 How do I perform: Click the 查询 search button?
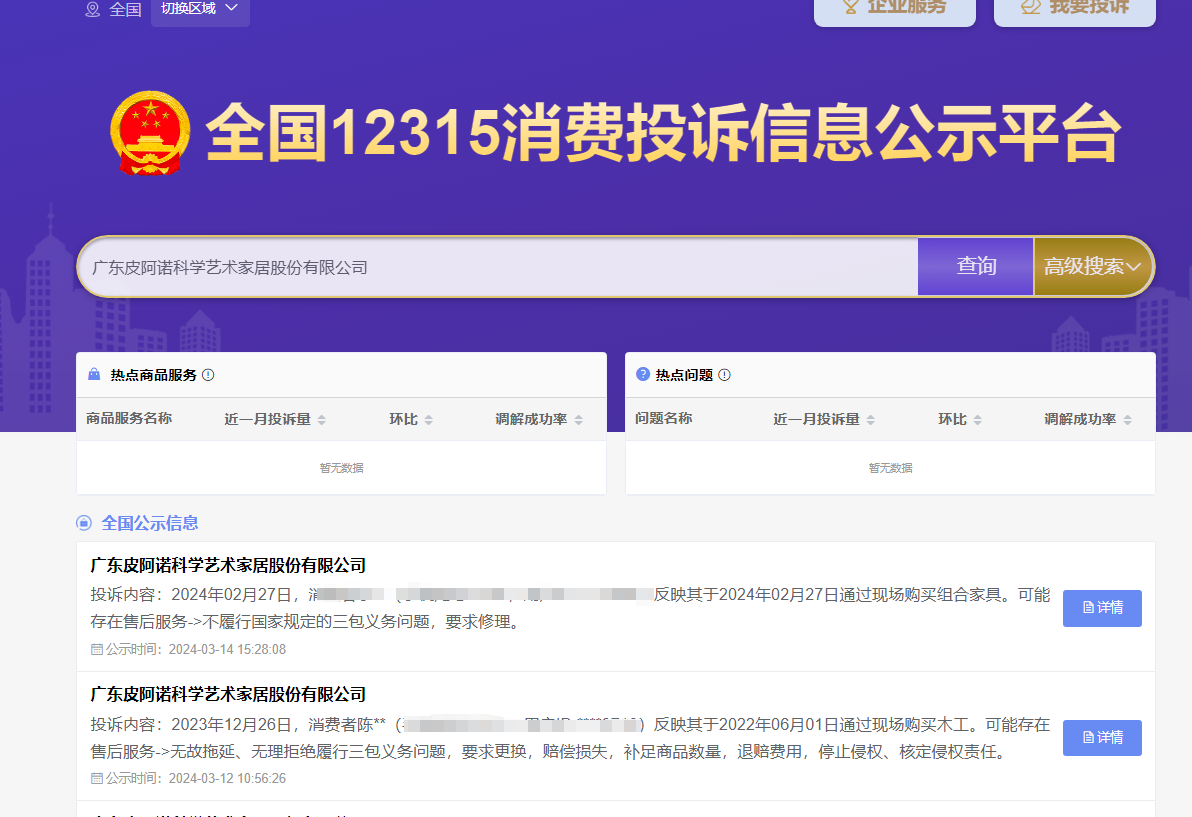click(975, 267)
